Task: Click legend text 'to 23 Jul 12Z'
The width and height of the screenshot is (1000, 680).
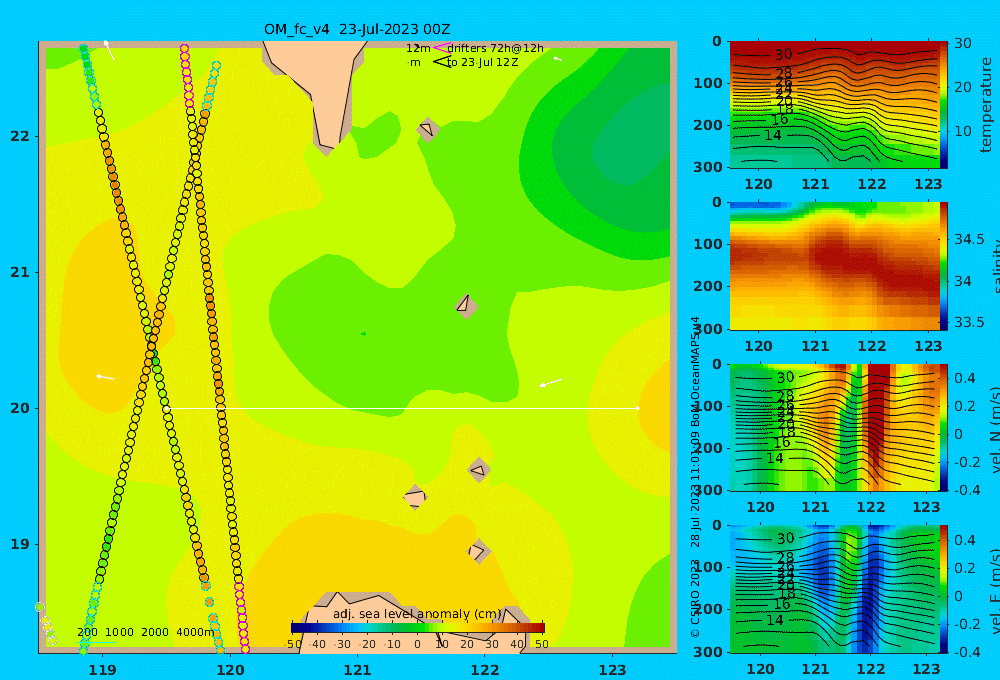Action: coord(483,63)
